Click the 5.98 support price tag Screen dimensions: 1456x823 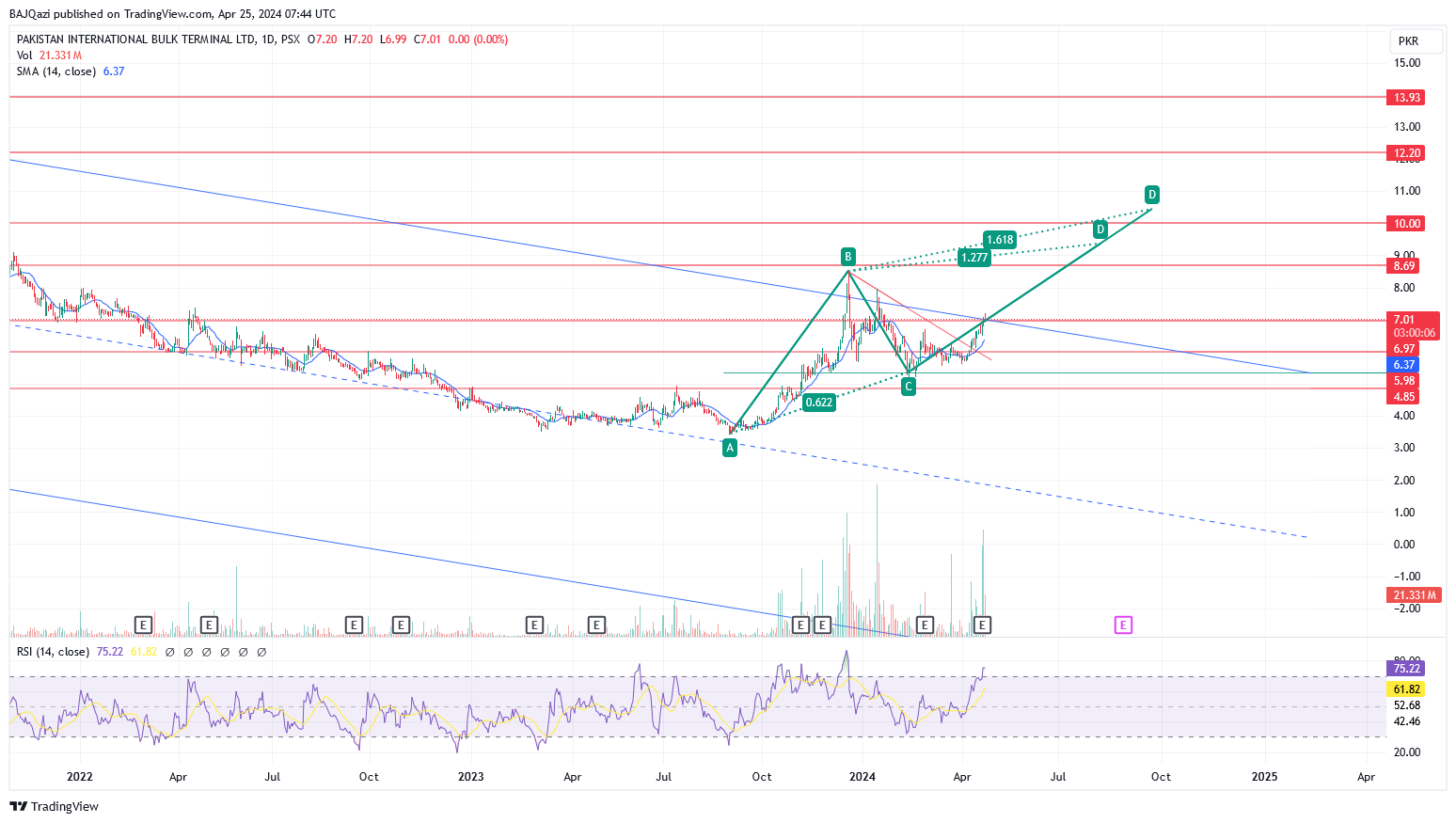(x=1404, y=381)
